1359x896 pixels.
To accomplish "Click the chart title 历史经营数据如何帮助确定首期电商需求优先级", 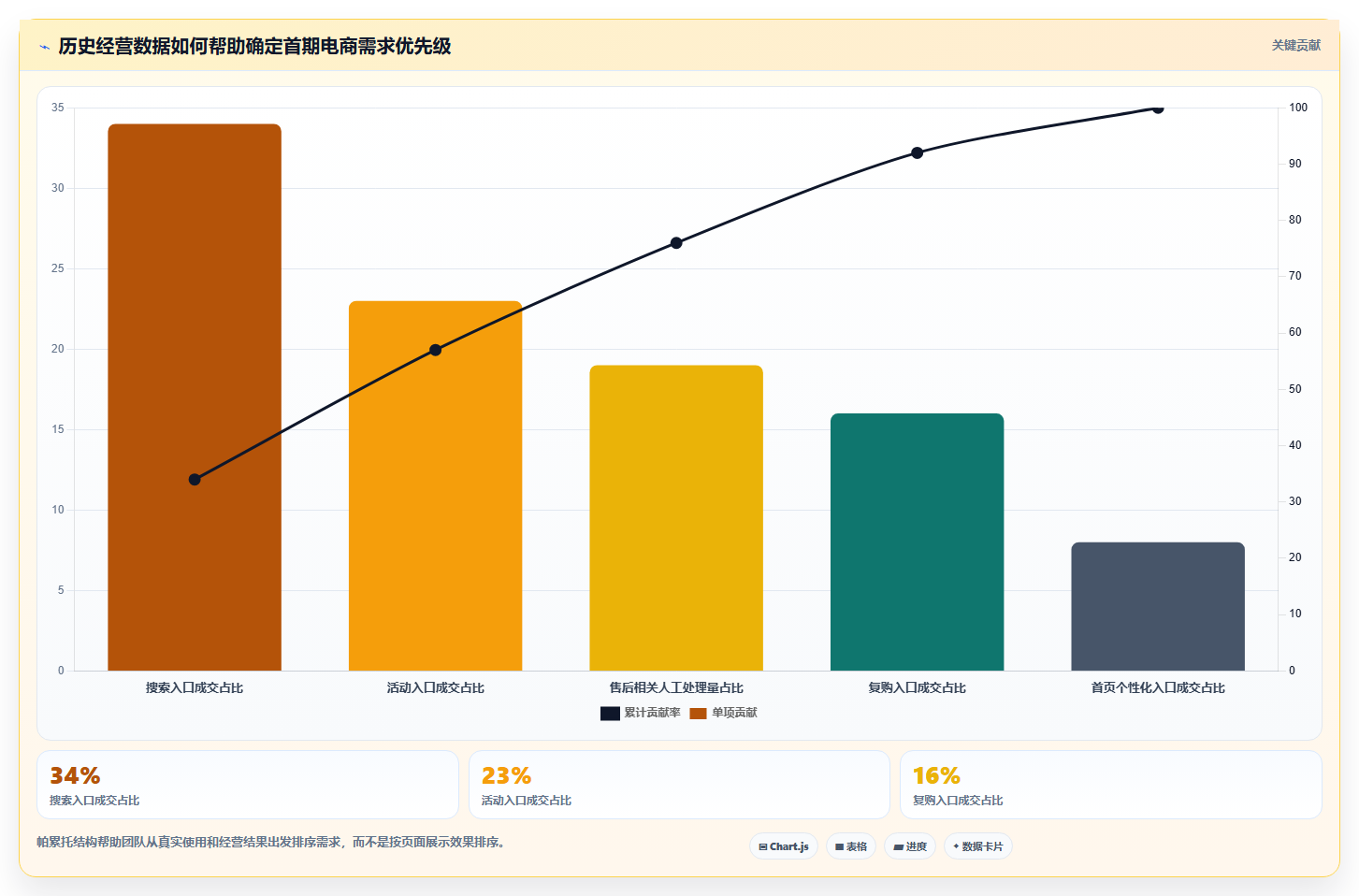I will tap(254, 46).
